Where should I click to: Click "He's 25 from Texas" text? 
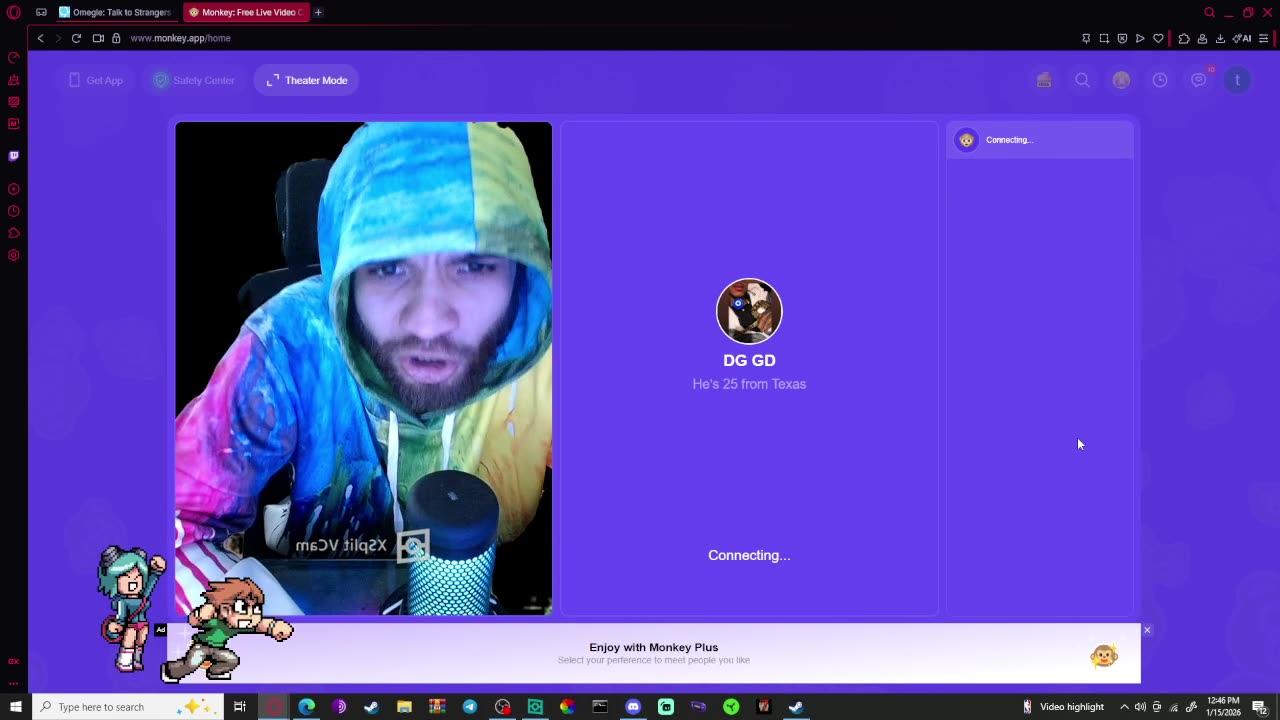click(749, 384)
